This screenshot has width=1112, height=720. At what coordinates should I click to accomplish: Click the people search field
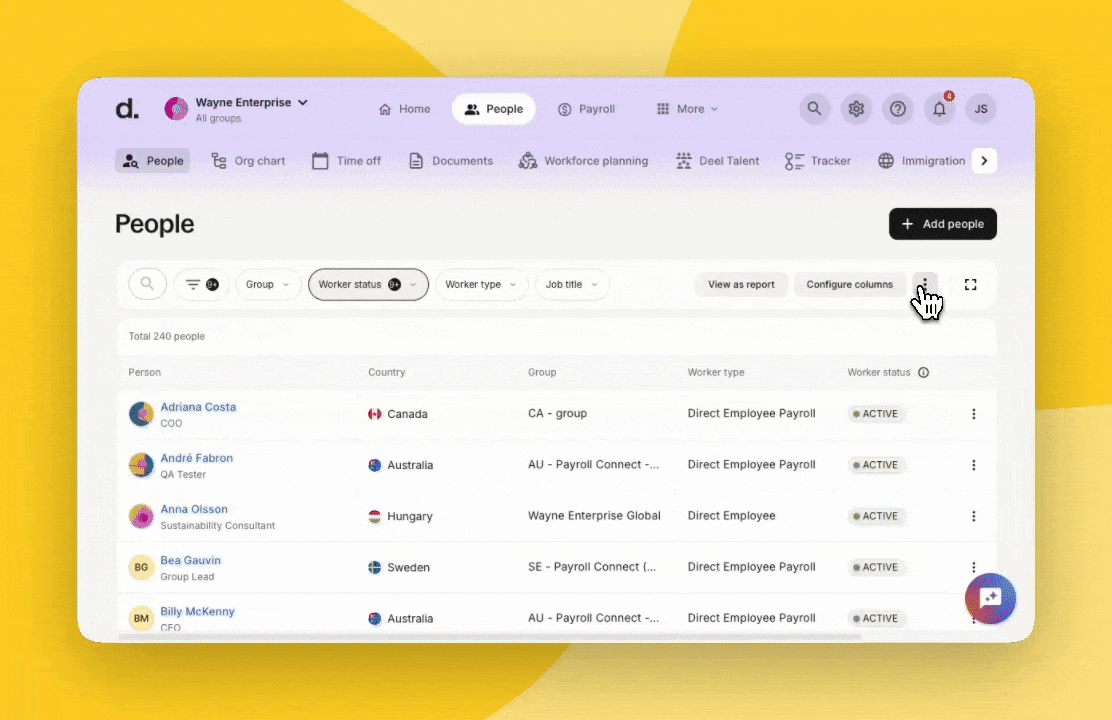(147, 285)
